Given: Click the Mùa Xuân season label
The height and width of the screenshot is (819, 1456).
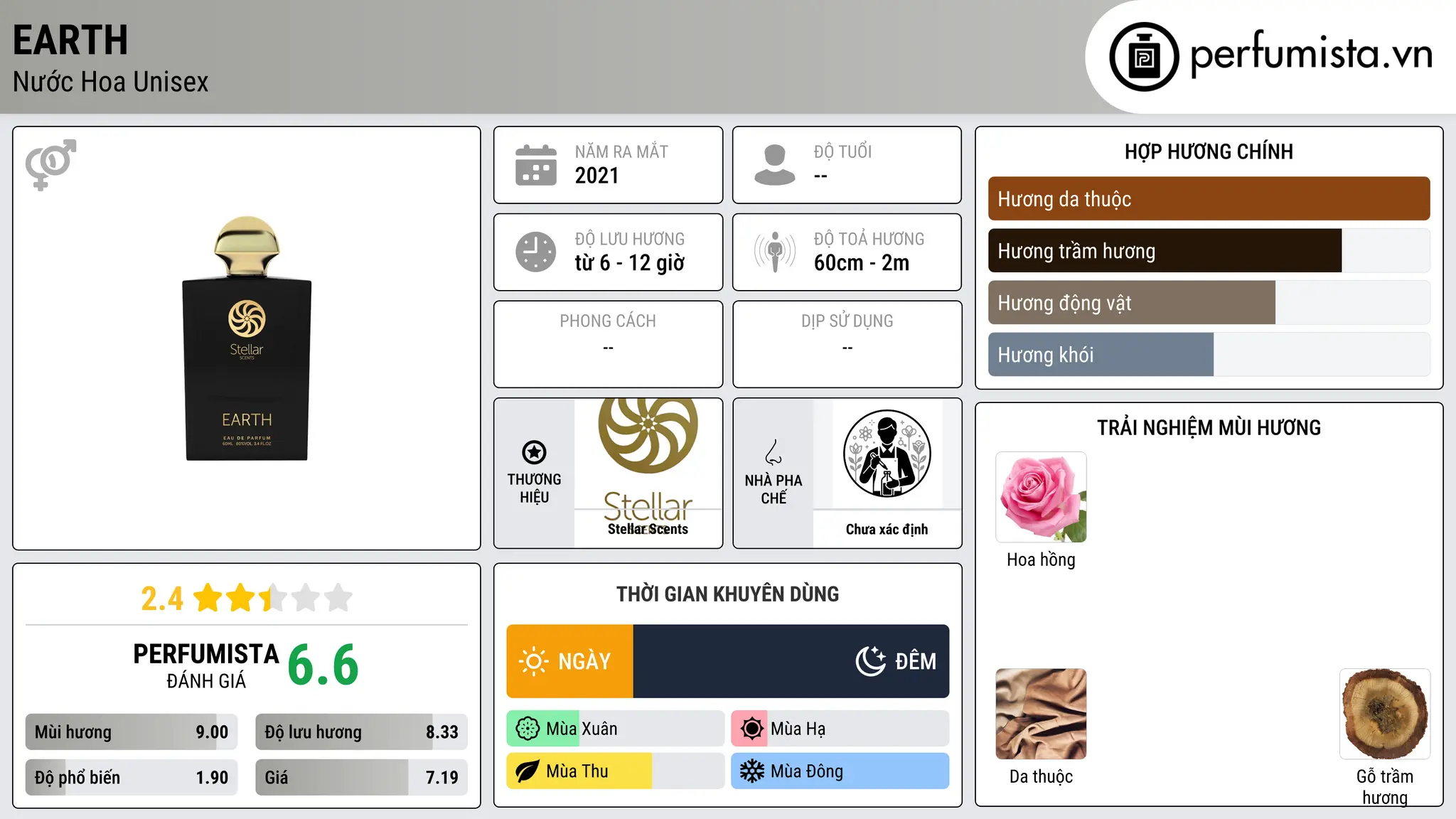Looking at the screenshot, I should [582, 729].
